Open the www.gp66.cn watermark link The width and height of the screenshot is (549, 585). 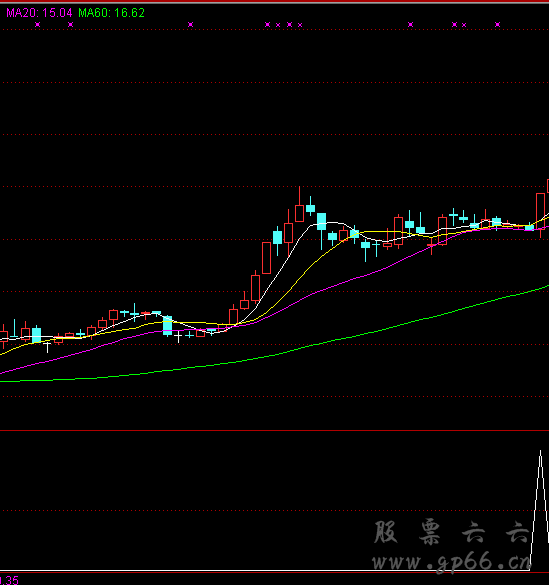[451, 561]
